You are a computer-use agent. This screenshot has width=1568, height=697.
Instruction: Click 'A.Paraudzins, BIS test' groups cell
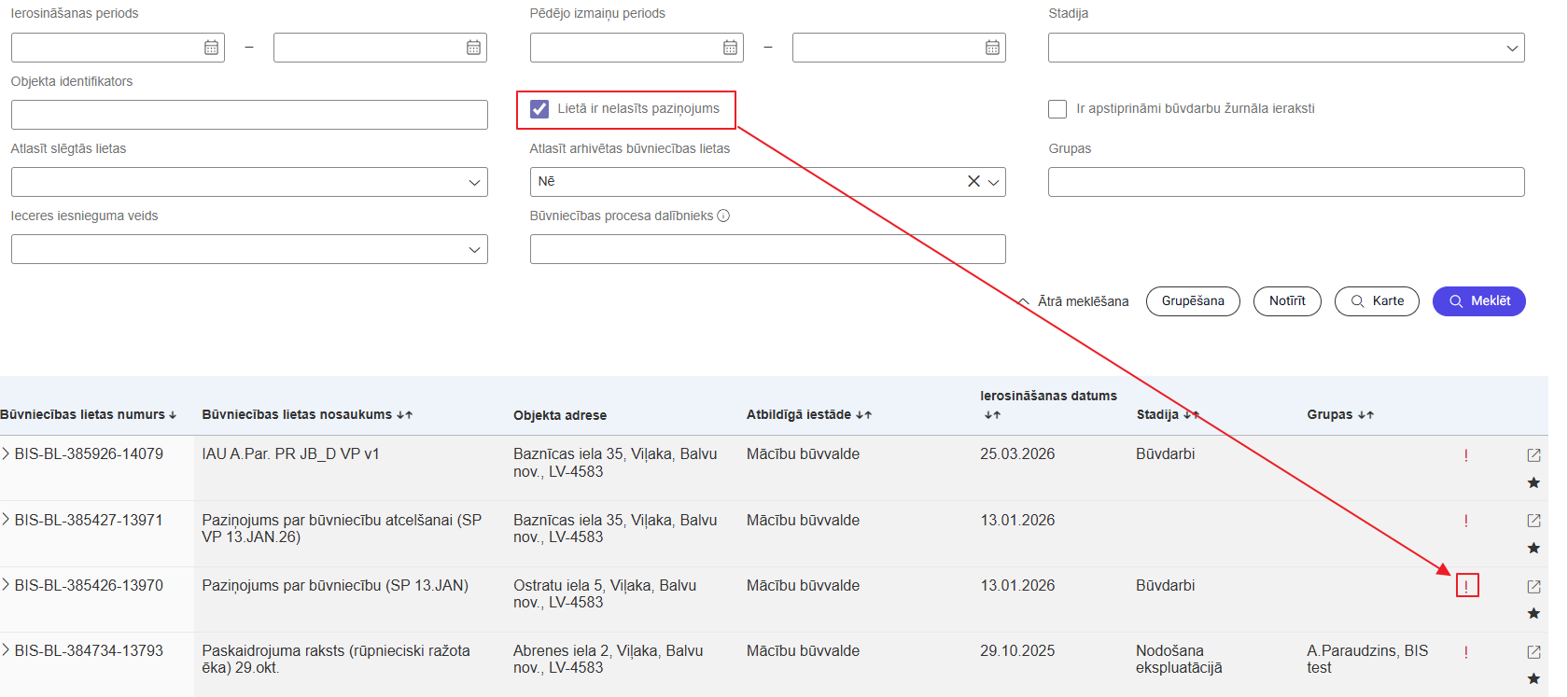click(1367, 659)
